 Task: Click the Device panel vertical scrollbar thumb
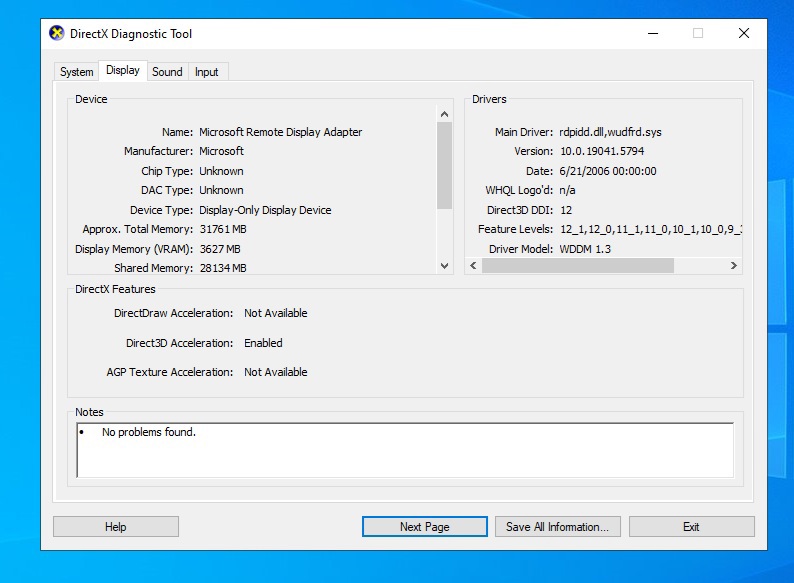click(445, 166)
